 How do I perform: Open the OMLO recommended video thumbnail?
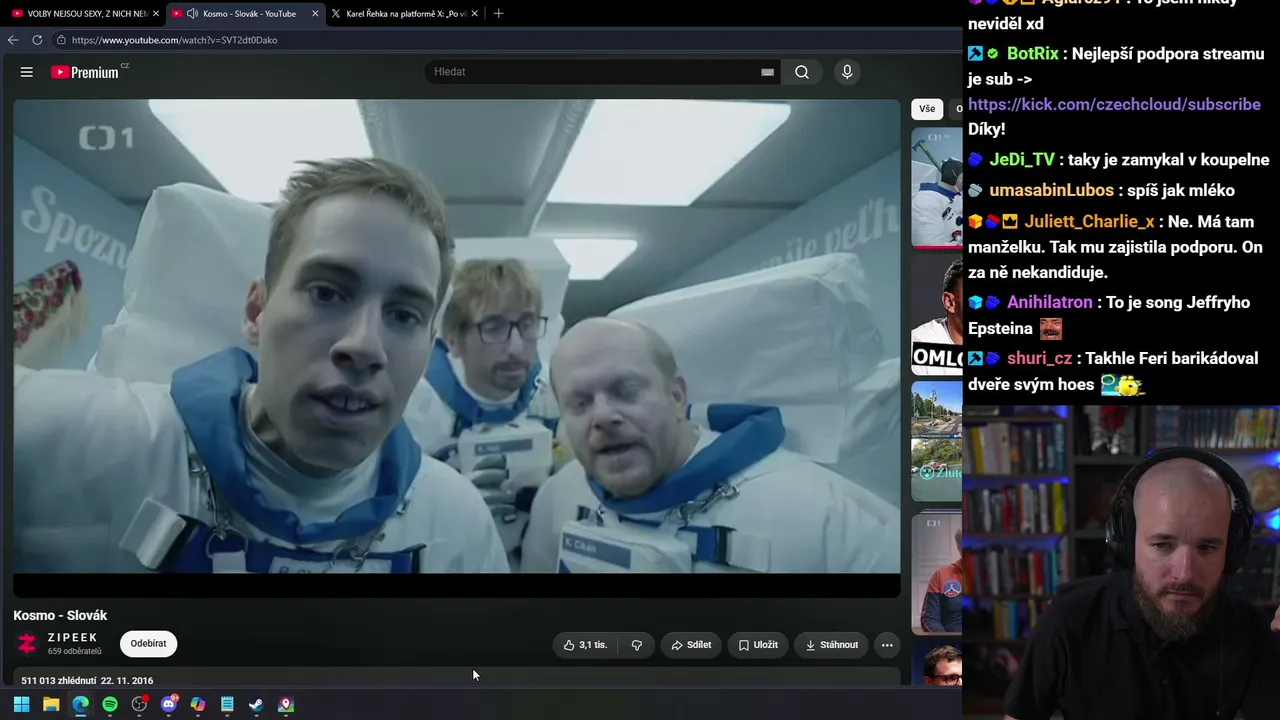click(x=937, y=315)
